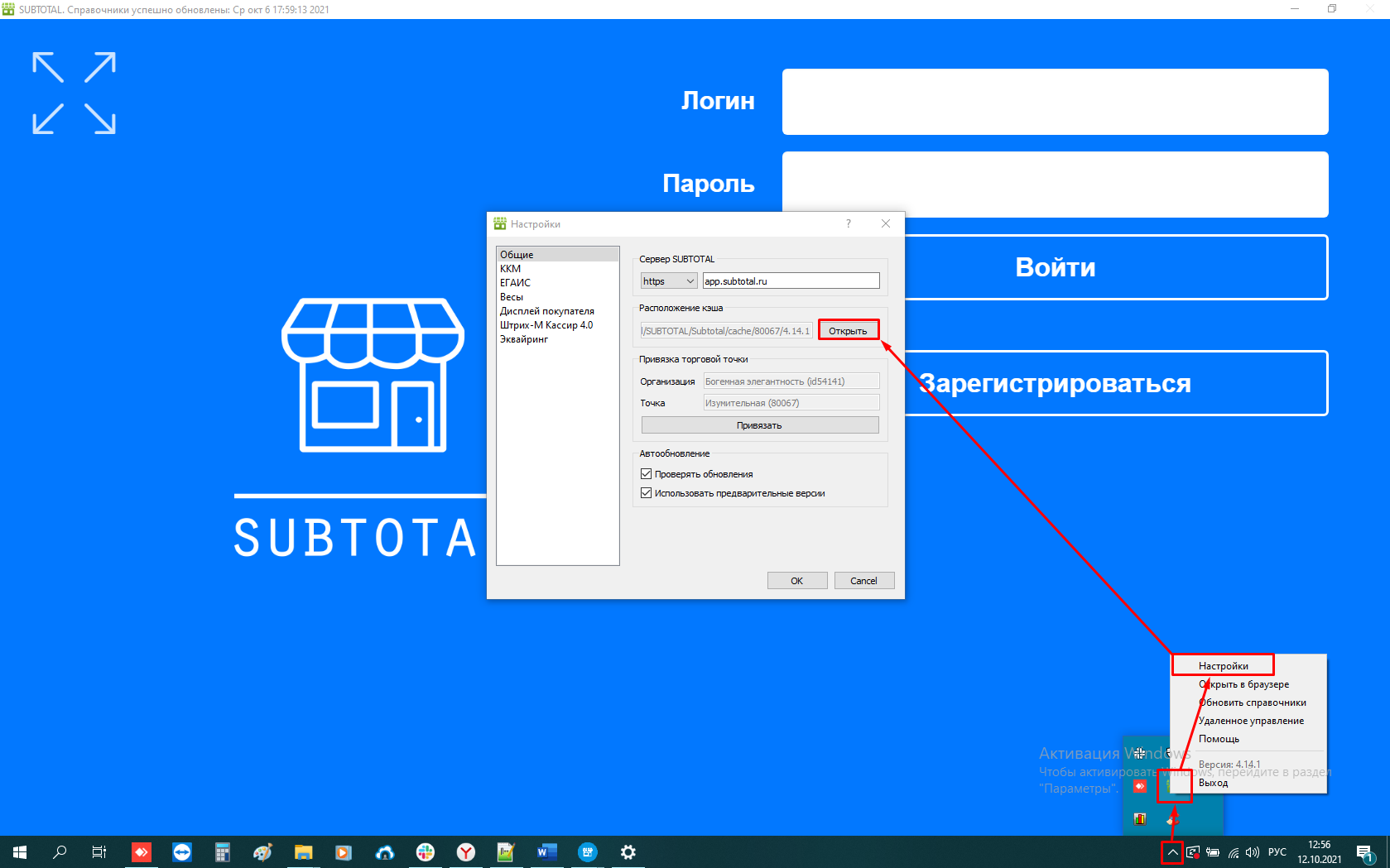Click the network Wi-Fi tray icon
Viewport: 1390px width, 868px height.
coord(1233,852)
